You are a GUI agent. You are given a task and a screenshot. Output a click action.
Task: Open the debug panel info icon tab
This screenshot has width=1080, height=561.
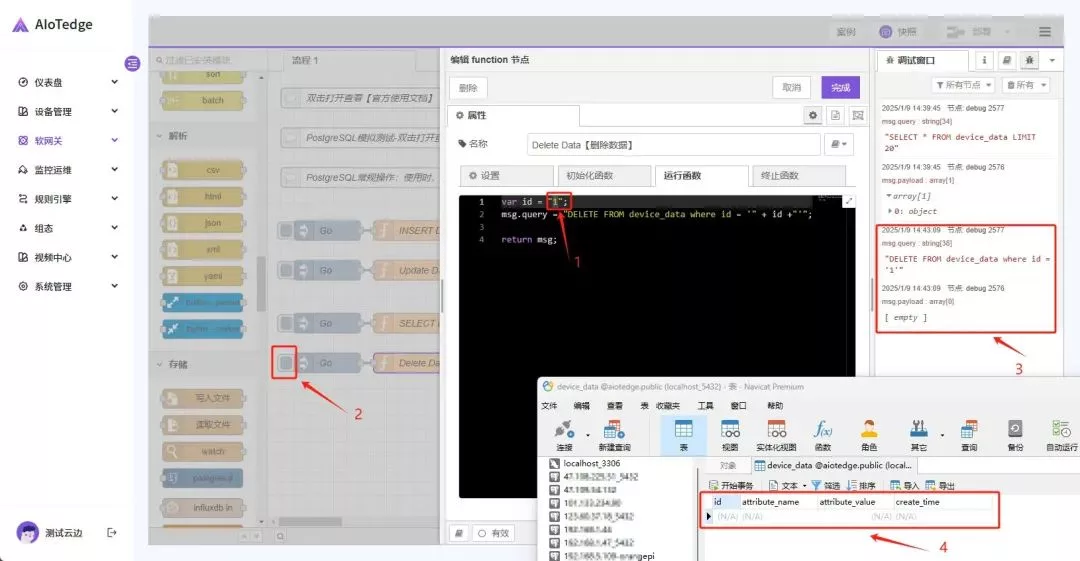[x=984, y=61]
